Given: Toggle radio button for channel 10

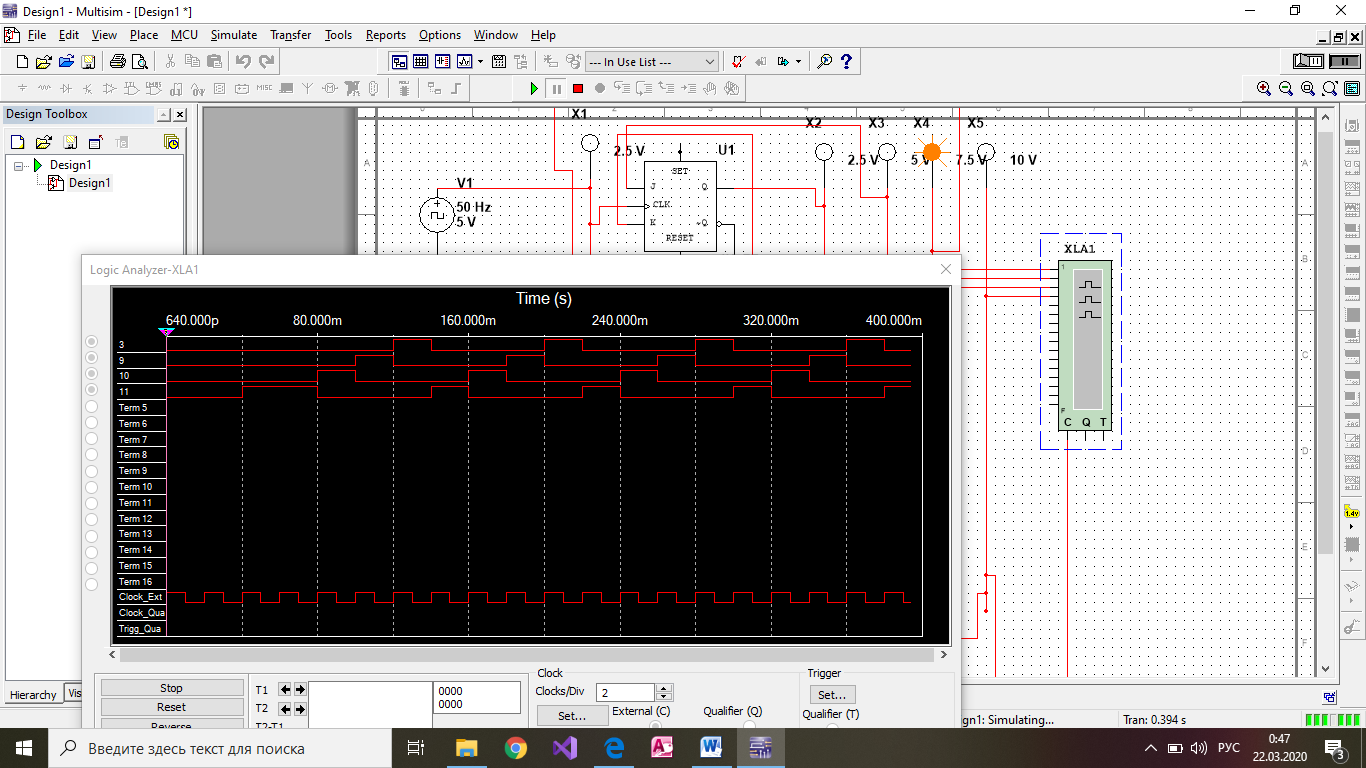Looking at the screenshot, I should click(92, 374).
